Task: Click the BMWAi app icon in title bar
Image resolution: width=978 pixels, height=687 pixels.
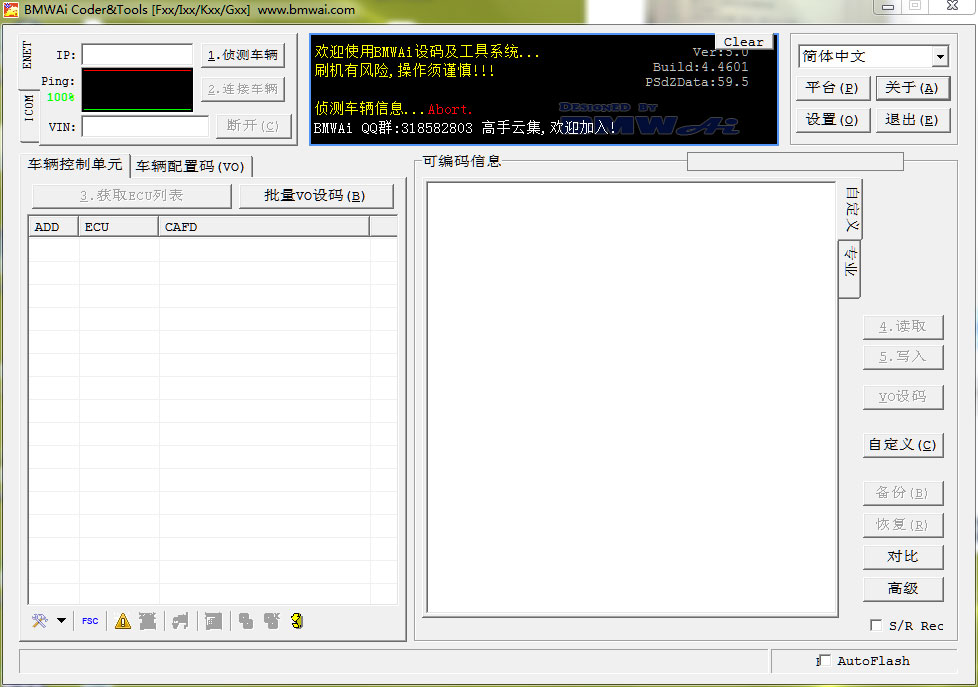Action: point(11,9)
